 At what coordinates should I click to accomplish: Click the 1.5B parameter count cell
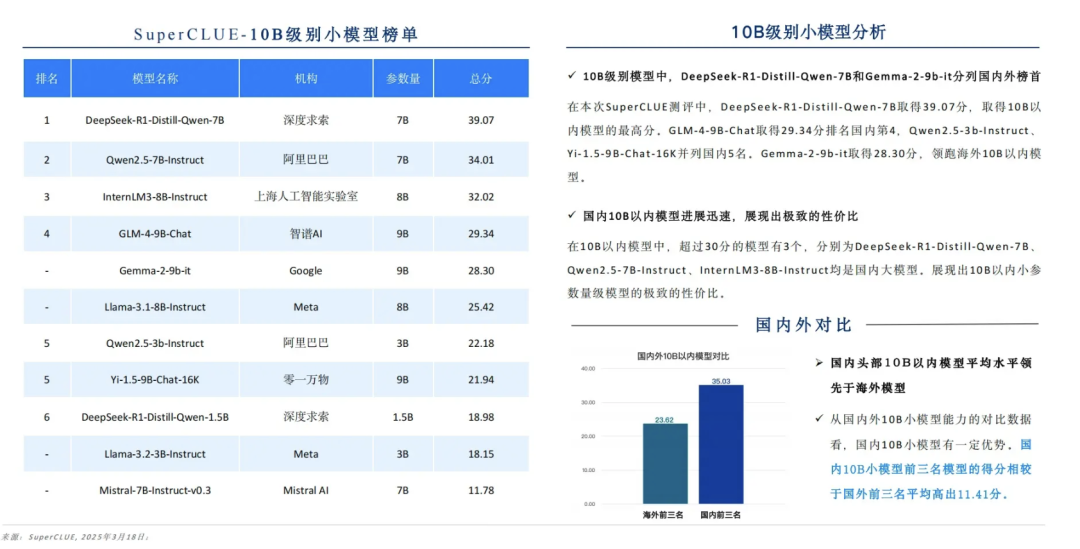pyautogui.click(x=403, y=417)
